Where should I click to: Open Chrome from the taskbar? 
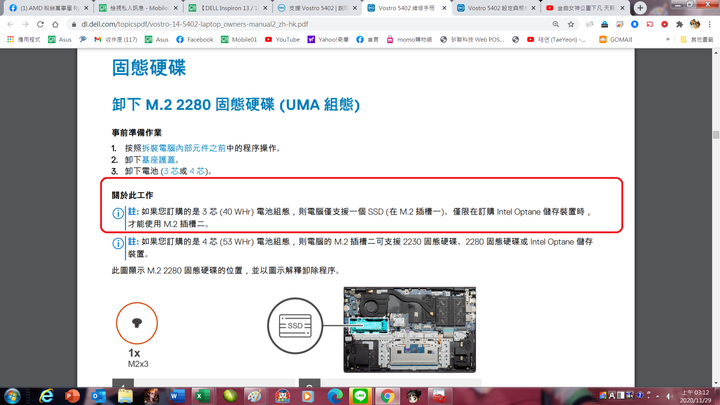tap(387, 396)
